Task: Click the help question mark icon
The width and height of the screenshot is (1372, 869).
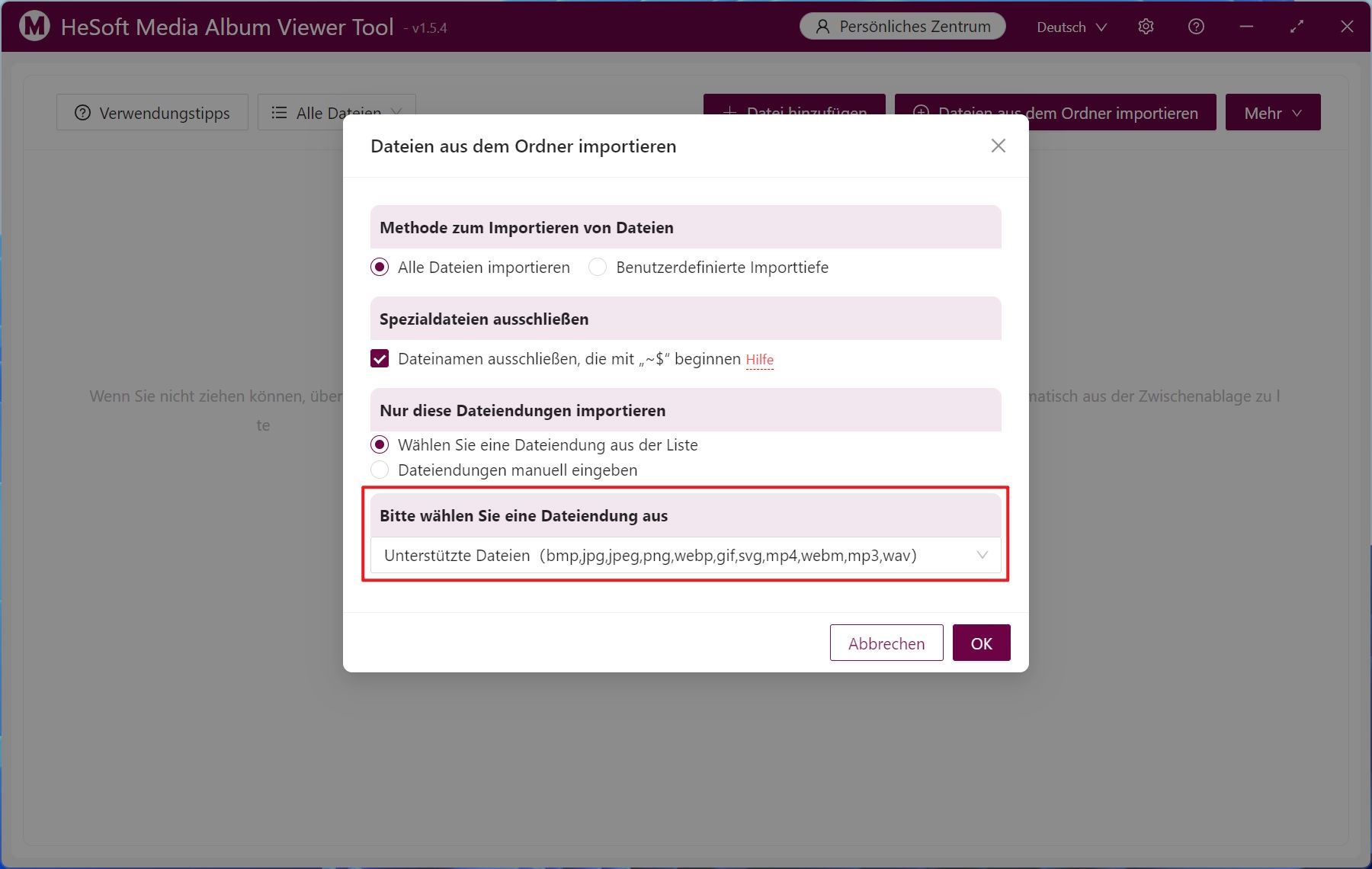Action: pos(1196,27)
